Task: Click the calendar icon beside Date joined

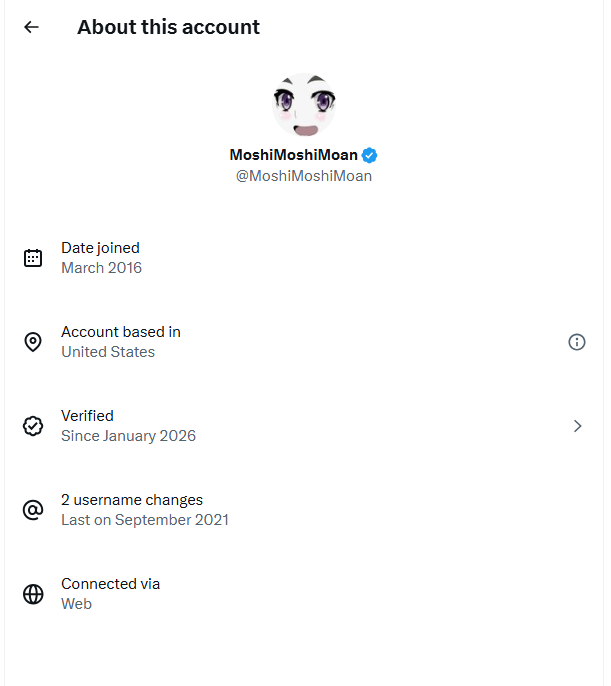Action: 33,258
